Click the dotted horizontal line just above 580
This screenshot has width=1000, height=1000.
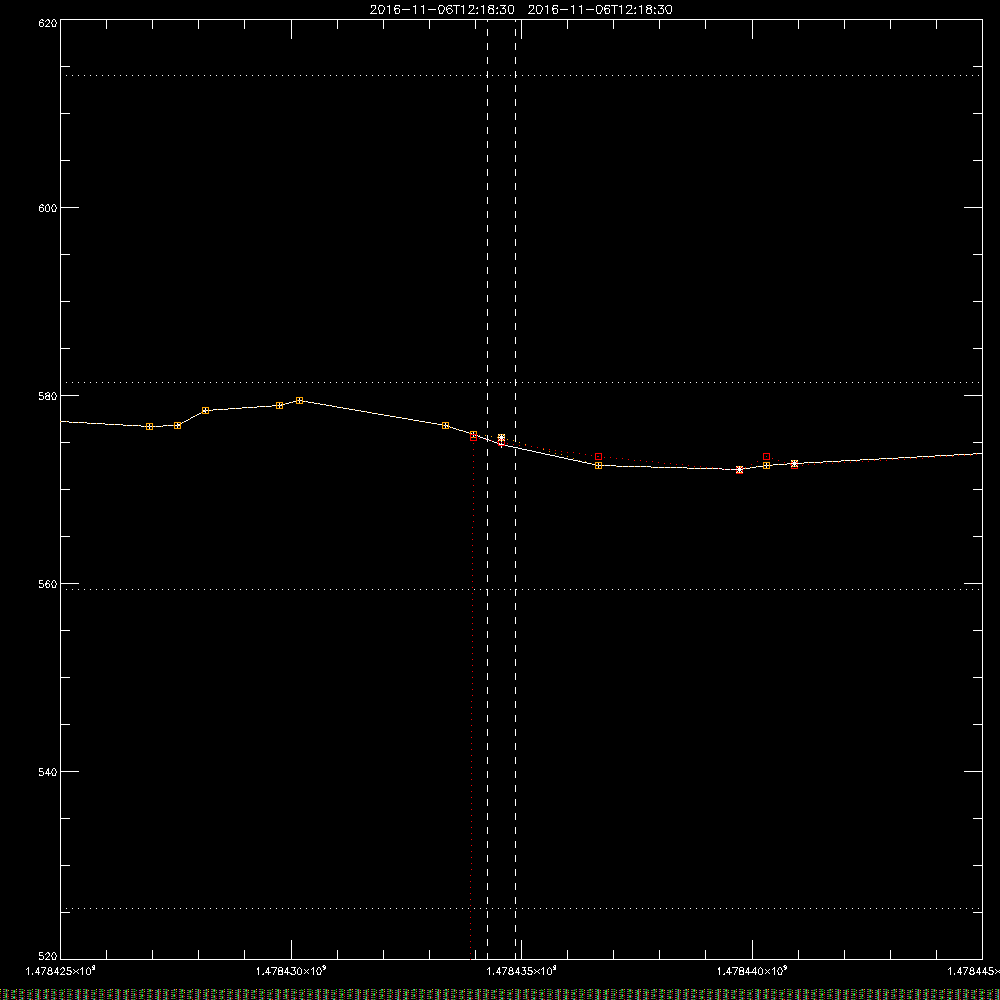click(521, 383)
